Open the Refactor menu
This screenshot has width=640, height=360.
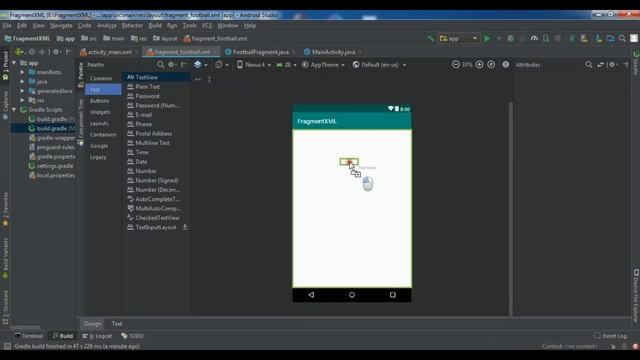point(132,25)
